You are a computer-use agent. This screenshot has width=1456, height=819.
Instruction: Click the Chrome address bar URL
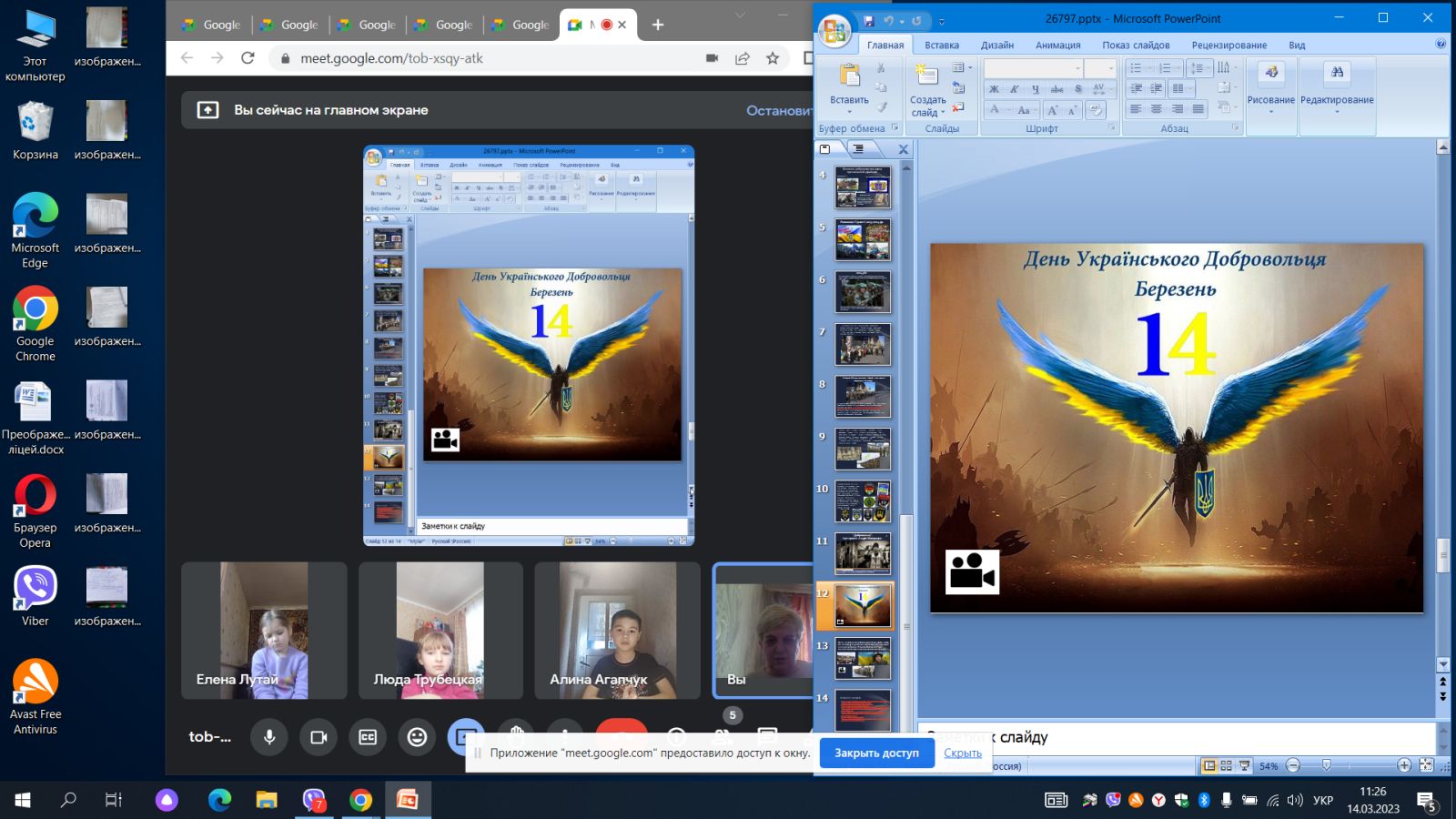point(391,58)
